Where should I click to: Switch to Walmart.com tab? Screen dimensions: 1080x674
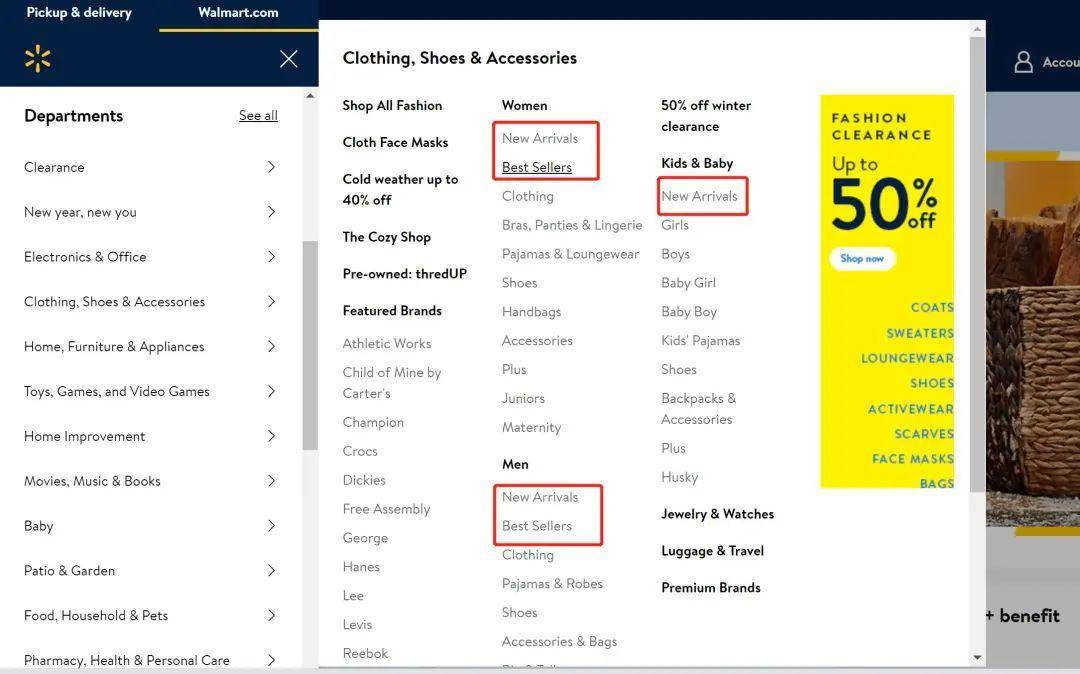click(x=238, y=12)
